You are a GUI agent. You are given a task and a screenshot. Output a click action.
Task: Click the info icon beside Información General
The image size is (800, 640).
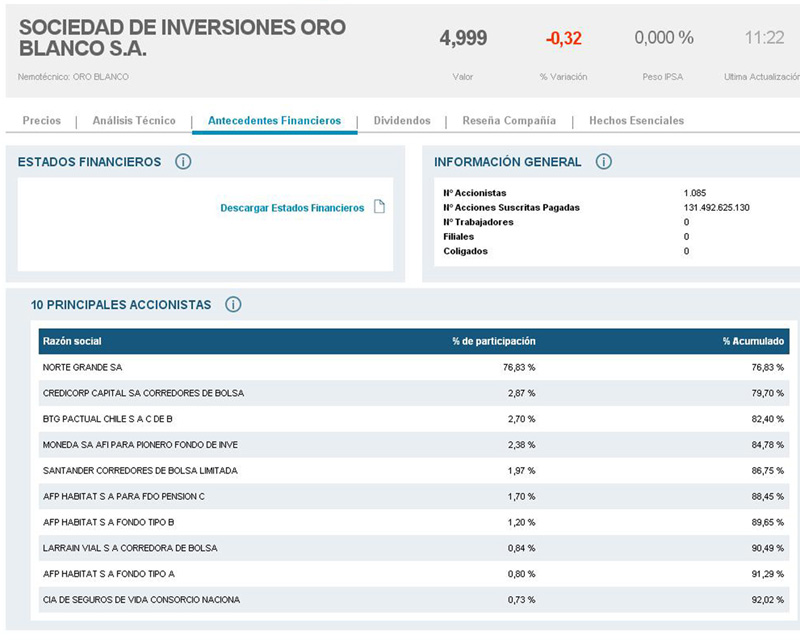coord(604,162)
